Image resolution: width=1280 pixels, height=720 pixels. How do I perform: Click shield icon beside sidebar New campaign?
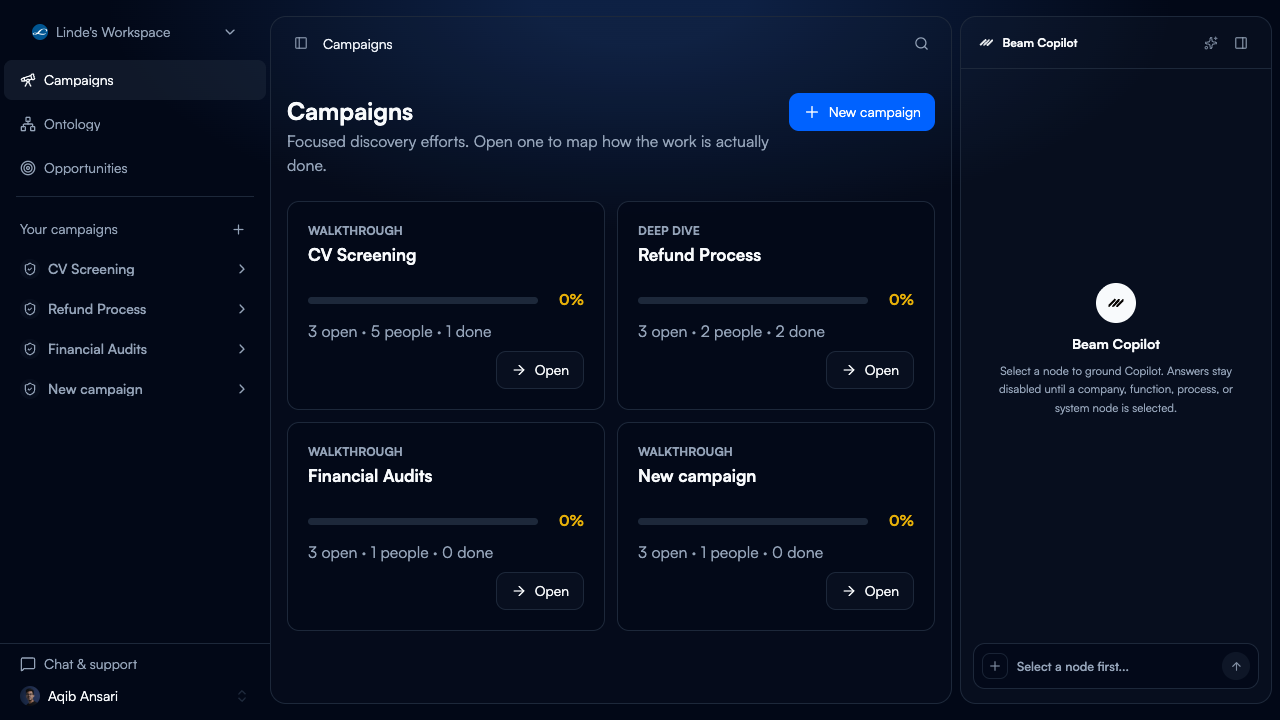tap(30, 389)
